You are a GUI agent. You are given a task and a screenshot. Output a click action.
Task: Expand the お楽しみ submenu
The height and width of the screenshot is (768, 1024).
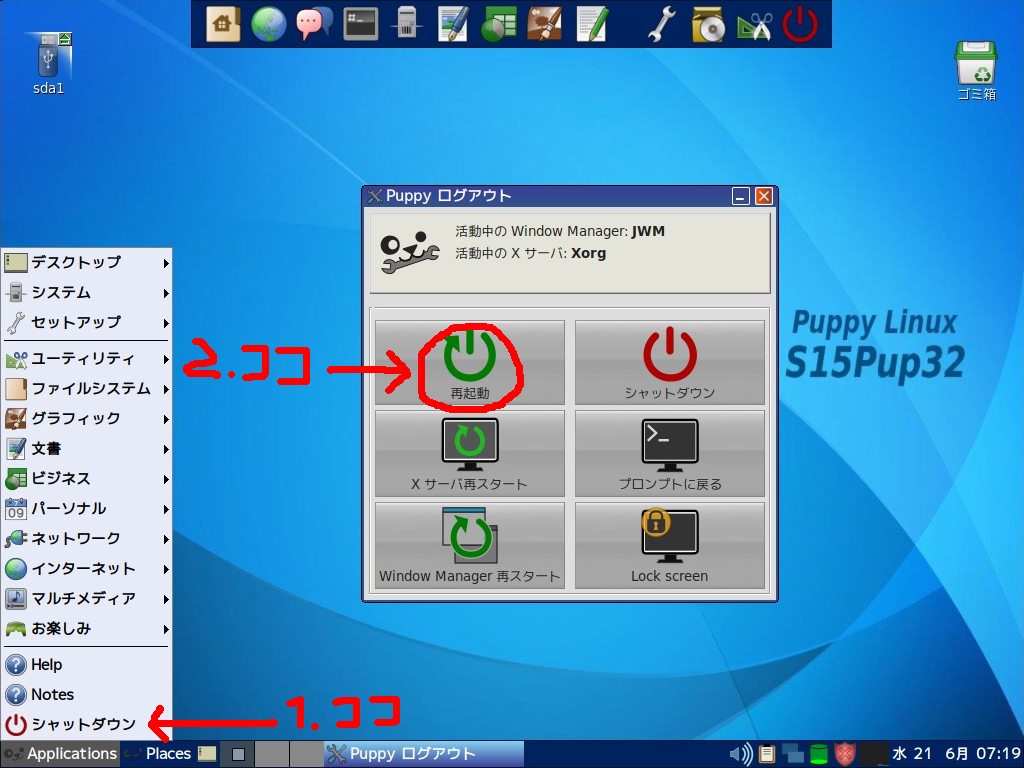(86, 629)
